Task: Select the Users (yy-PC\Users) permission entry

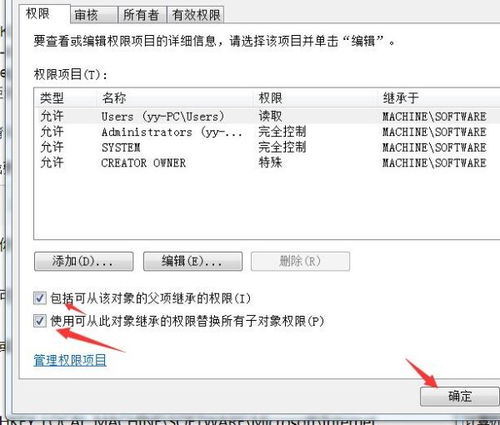Action: pos(267,116)
